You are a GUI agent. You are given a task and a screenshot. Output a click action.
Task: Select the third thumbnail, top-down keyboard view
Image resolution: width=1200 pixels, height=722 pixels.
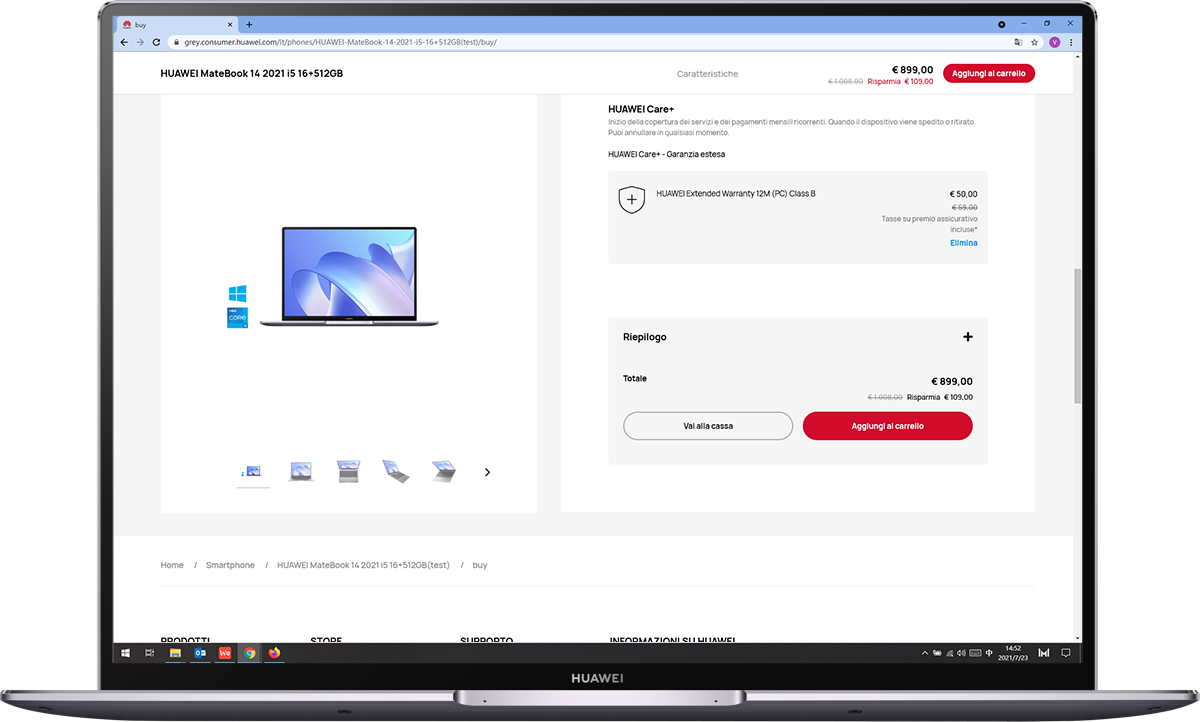pos(348,471)
